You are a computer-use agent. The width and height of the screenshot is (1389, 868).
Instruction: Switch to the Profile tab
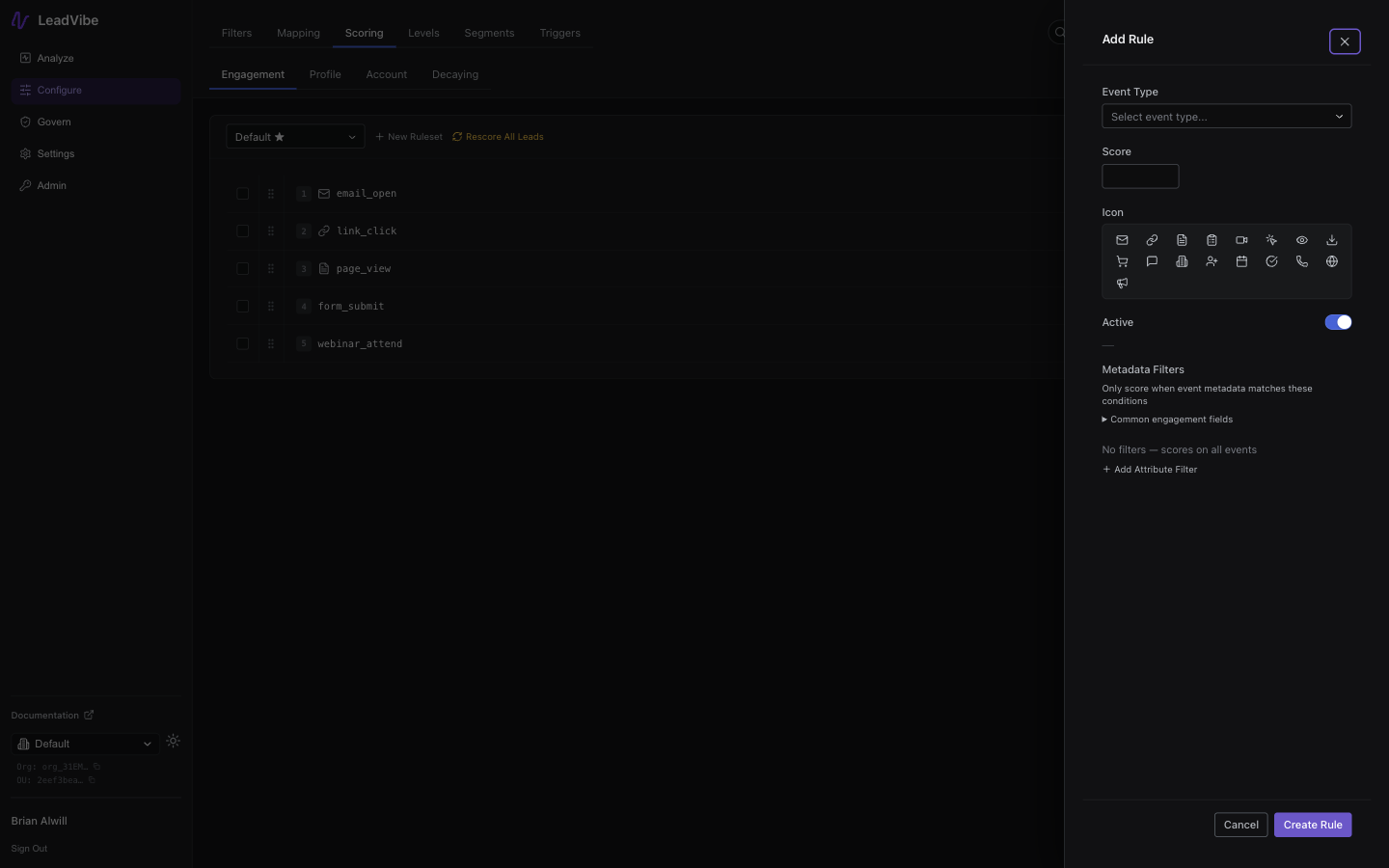pyautogui.click(x=325, y=74)
